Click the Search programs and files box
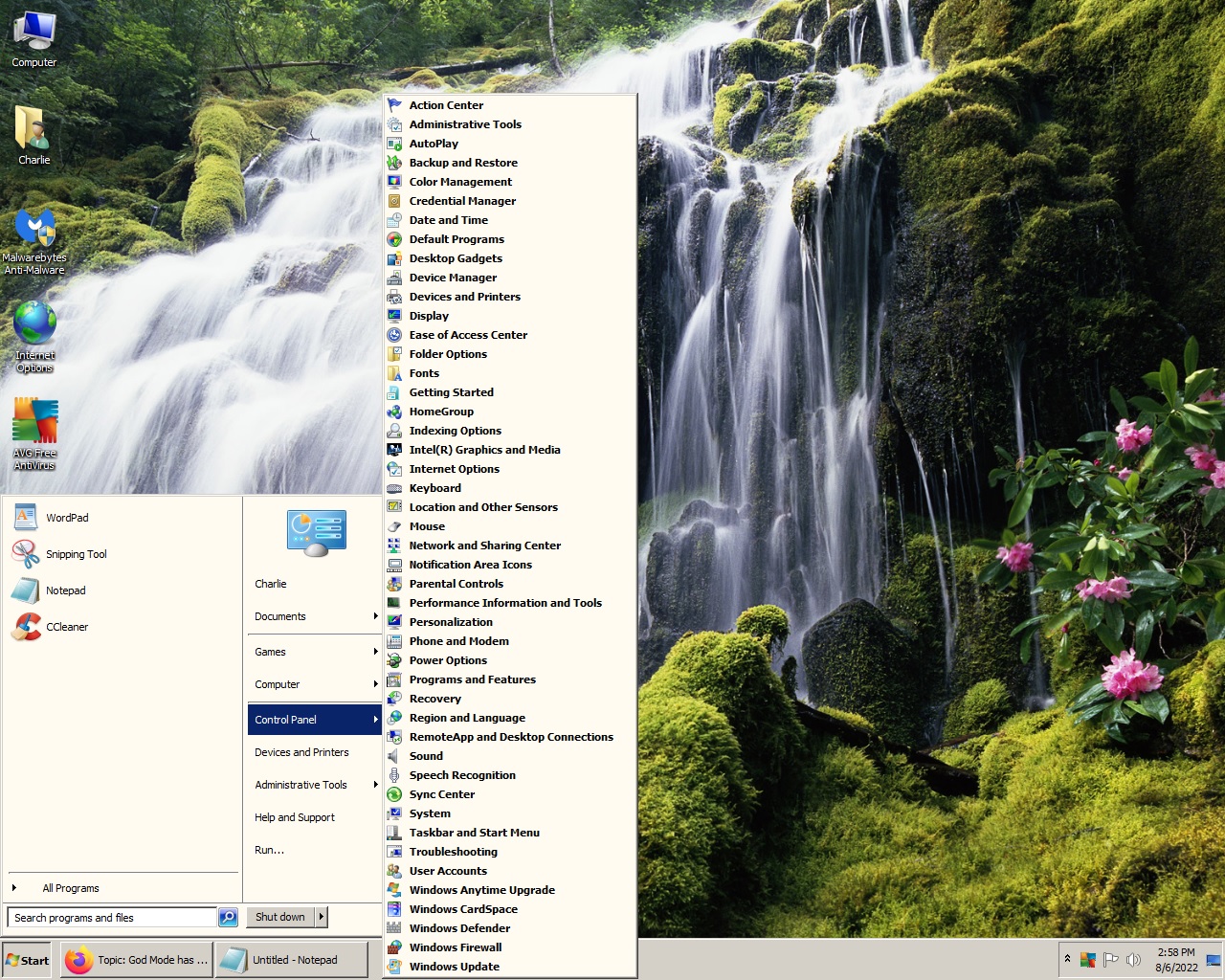Image resolution: width=1225 pixels, height=980 pixels. 112,918
